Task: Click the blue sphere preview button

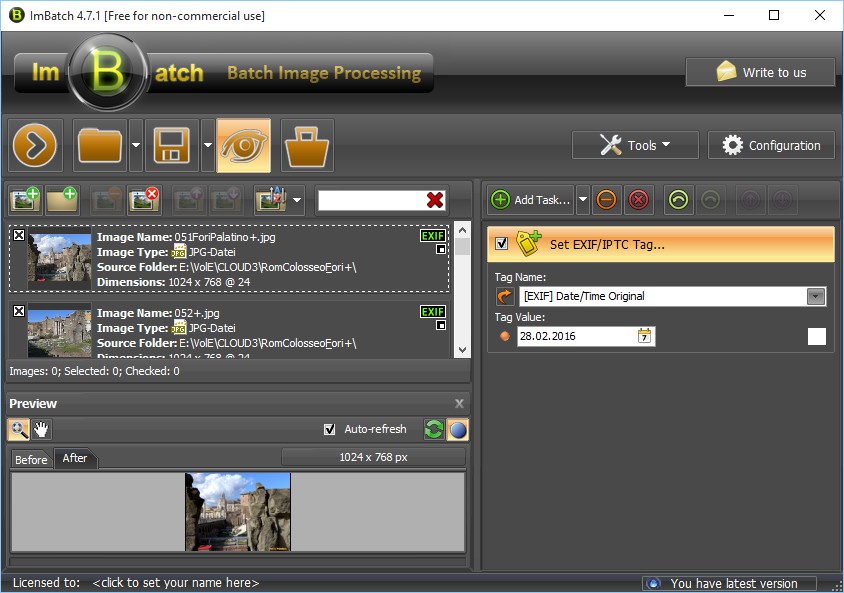Action: coord(458,429)
